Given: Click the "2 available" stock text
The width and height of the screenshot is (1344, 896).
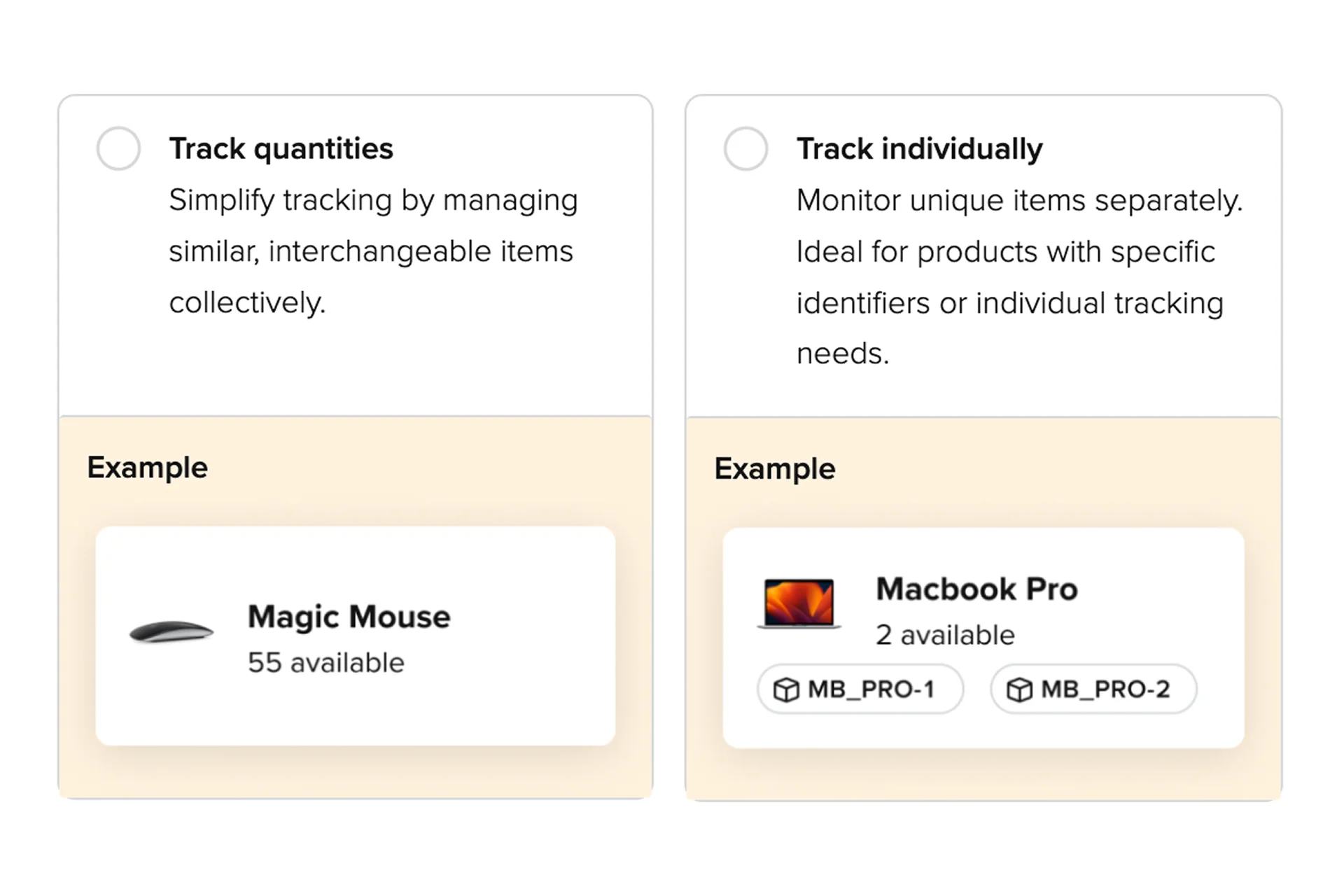Looking at the screenshot, I should 945,636.
